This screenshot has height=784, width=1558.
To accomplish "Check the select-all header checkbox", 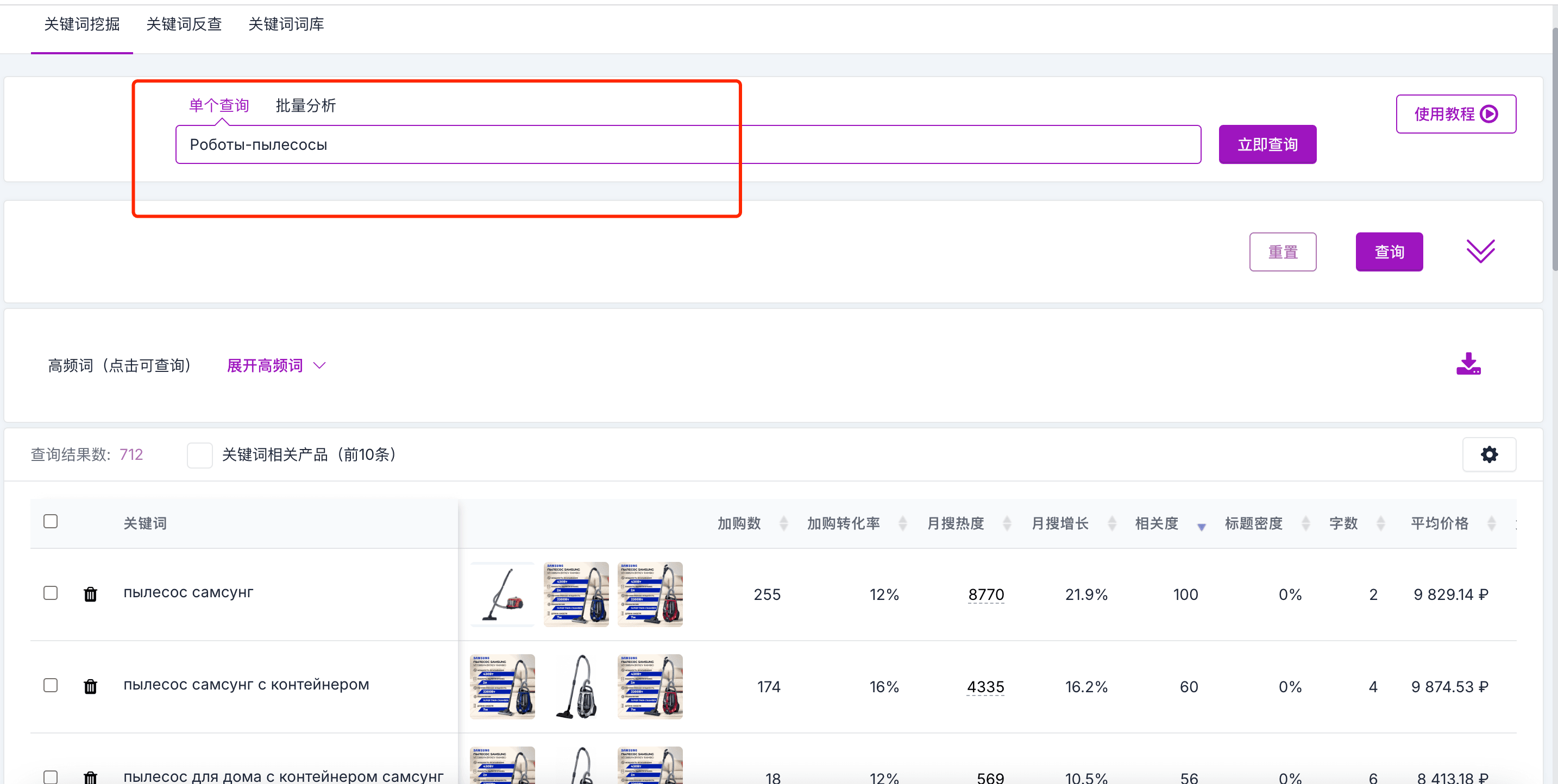I will point(51,522).
